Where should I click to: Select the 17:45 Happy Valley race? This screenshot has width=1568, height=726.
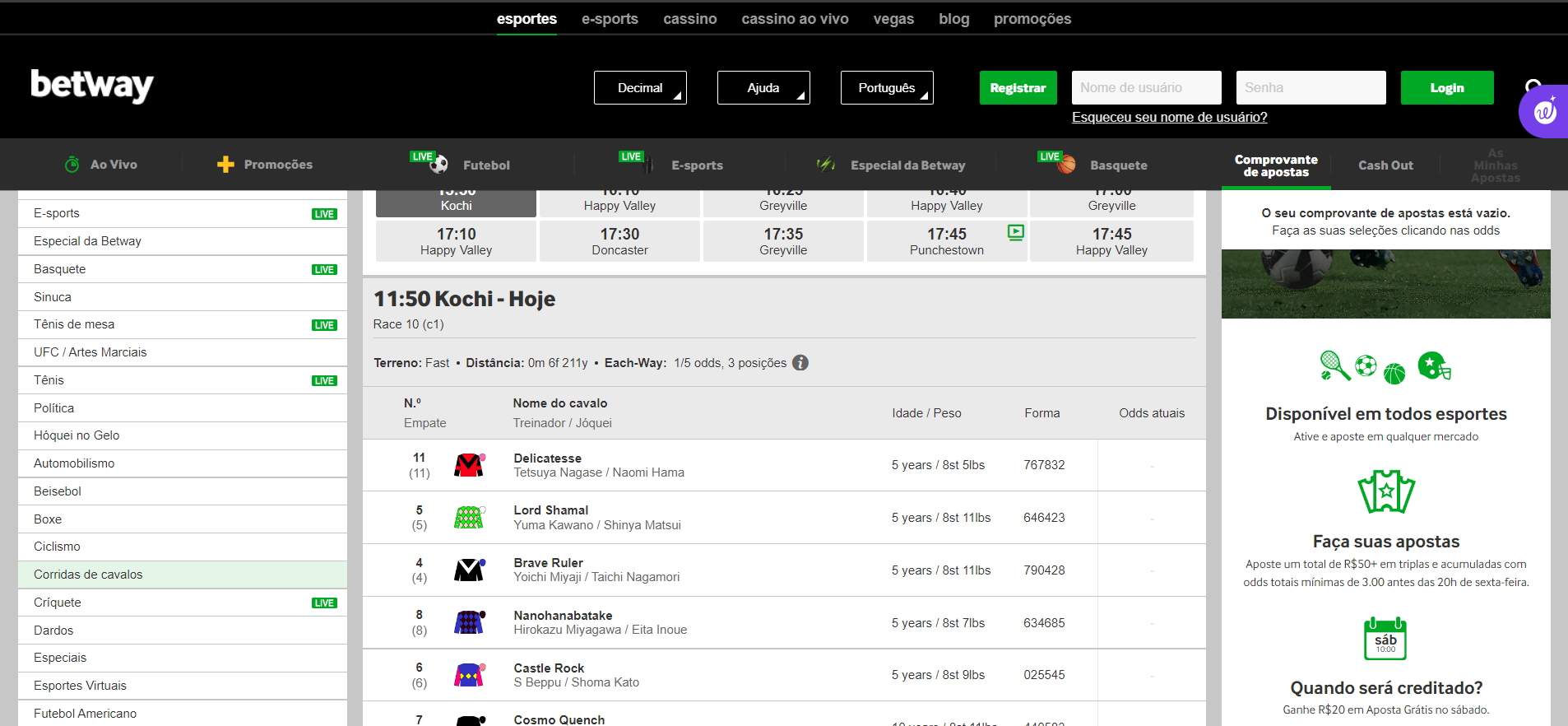1111,241
